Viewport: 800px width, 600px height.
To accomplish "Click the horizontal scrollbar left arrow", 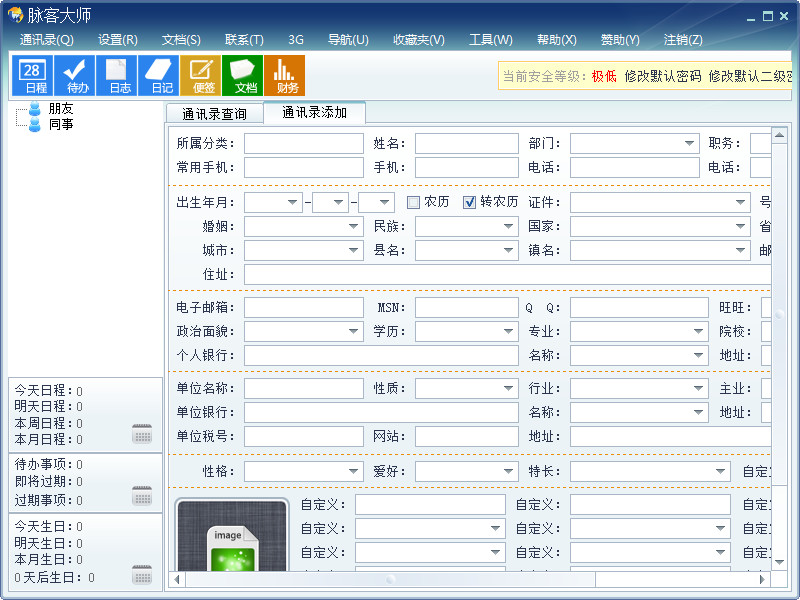I will pyautogui.click(x=177, y=580).
